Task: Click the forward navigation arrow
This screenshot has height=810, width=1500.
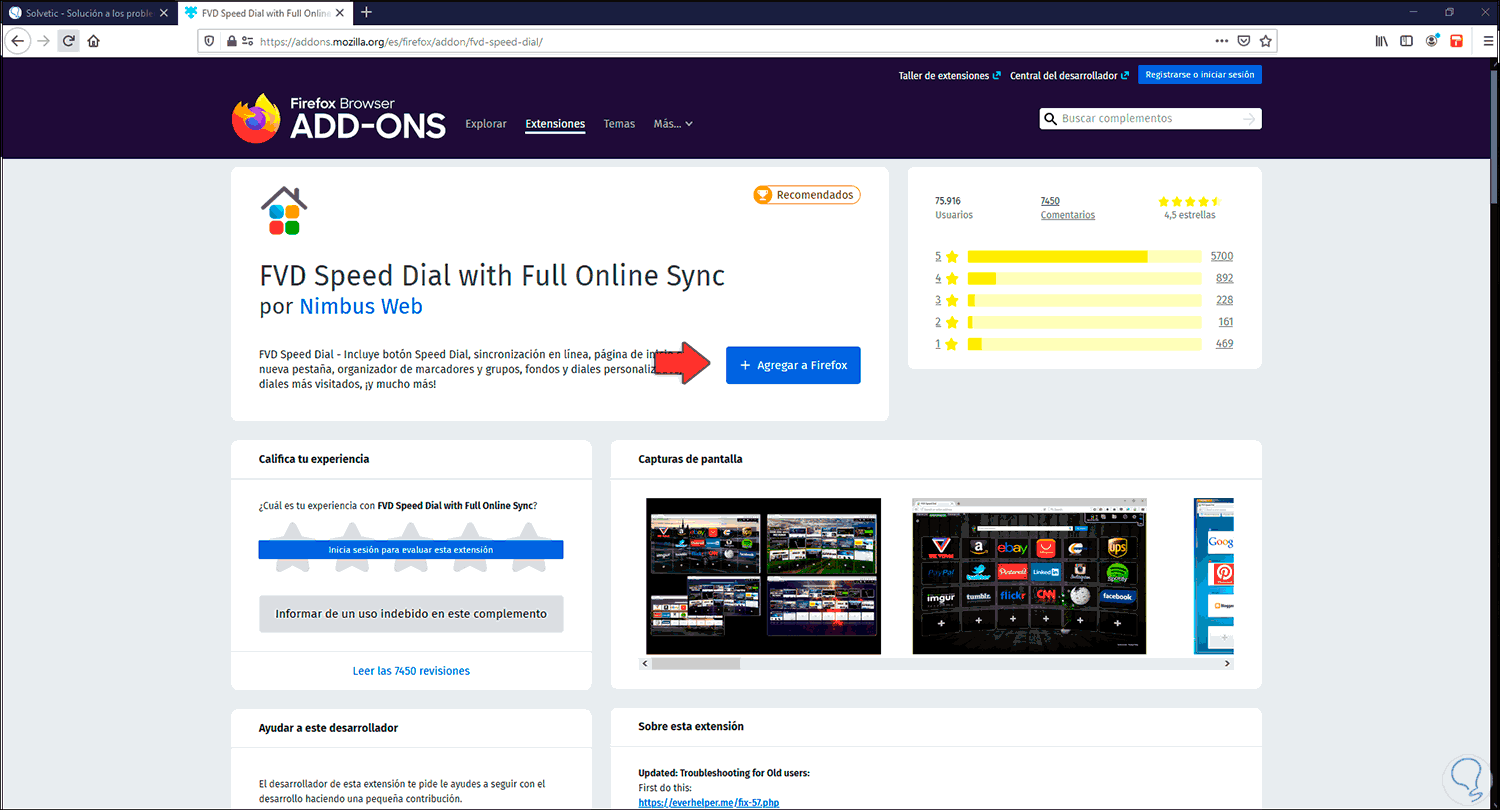Action: pos(43,41)
